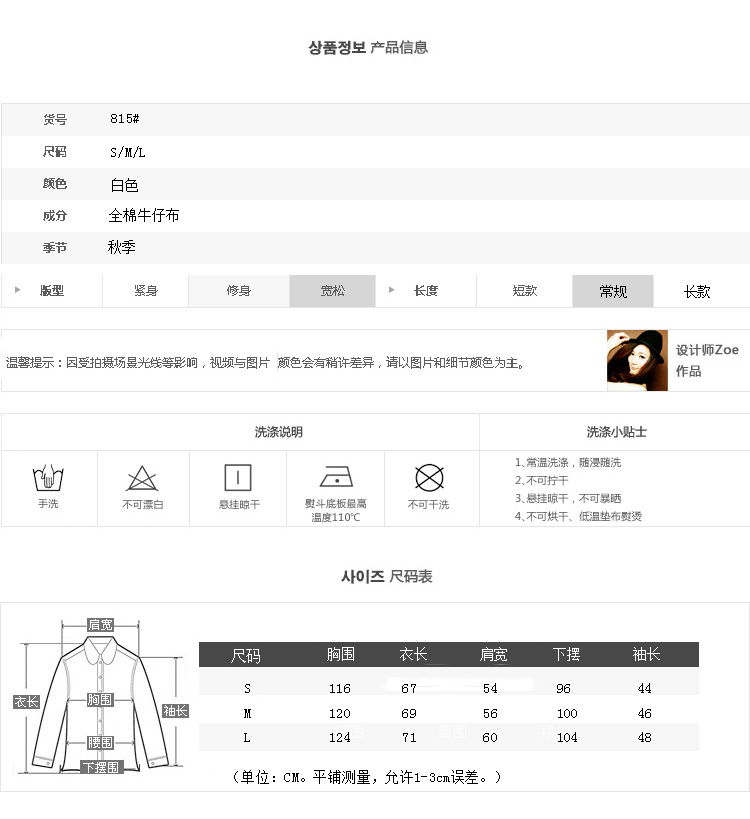Click the arrow icon beside 长度
The image size is (750, 819).
tap(391, 289)
